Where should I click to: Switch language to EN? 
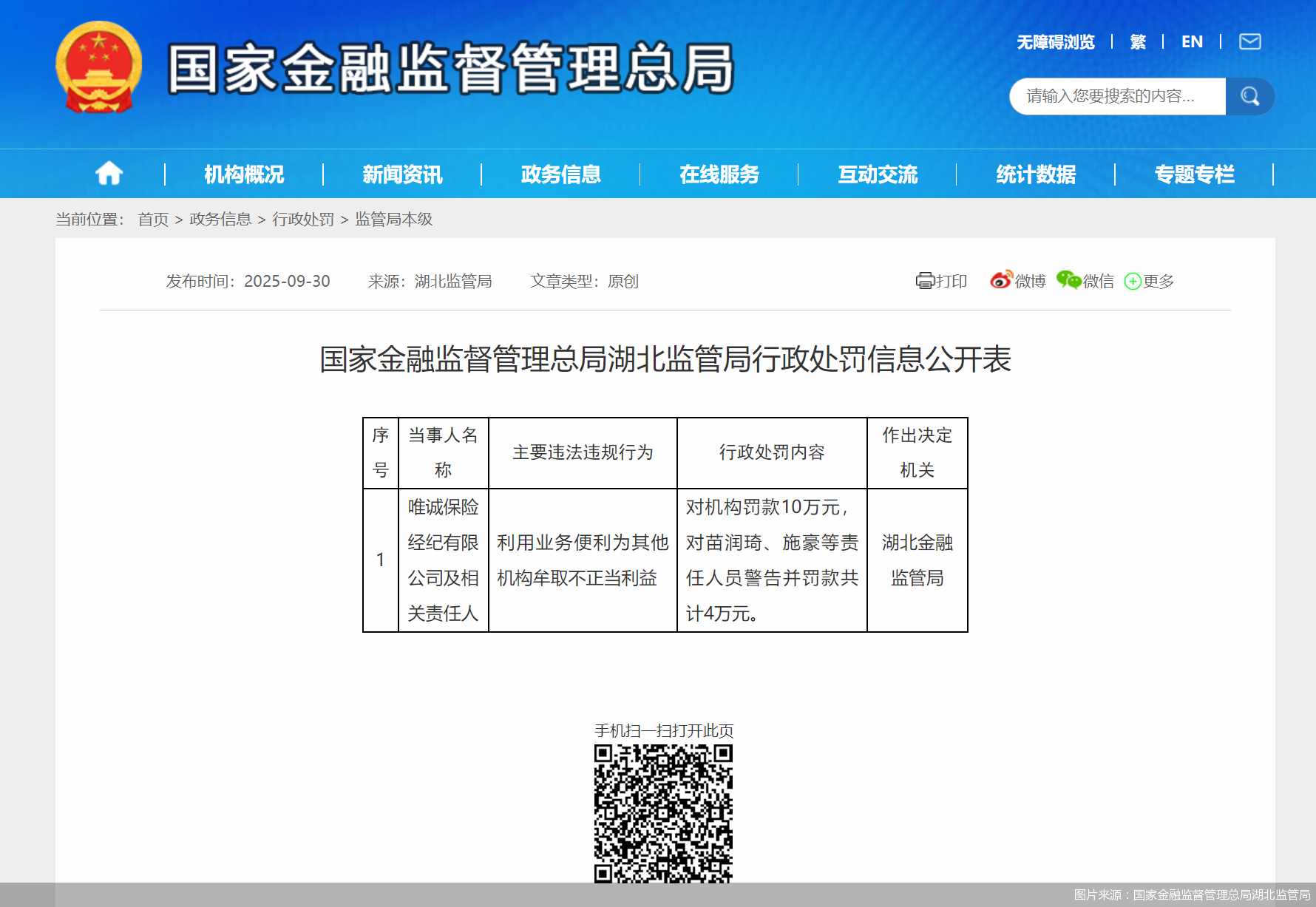1192,42
